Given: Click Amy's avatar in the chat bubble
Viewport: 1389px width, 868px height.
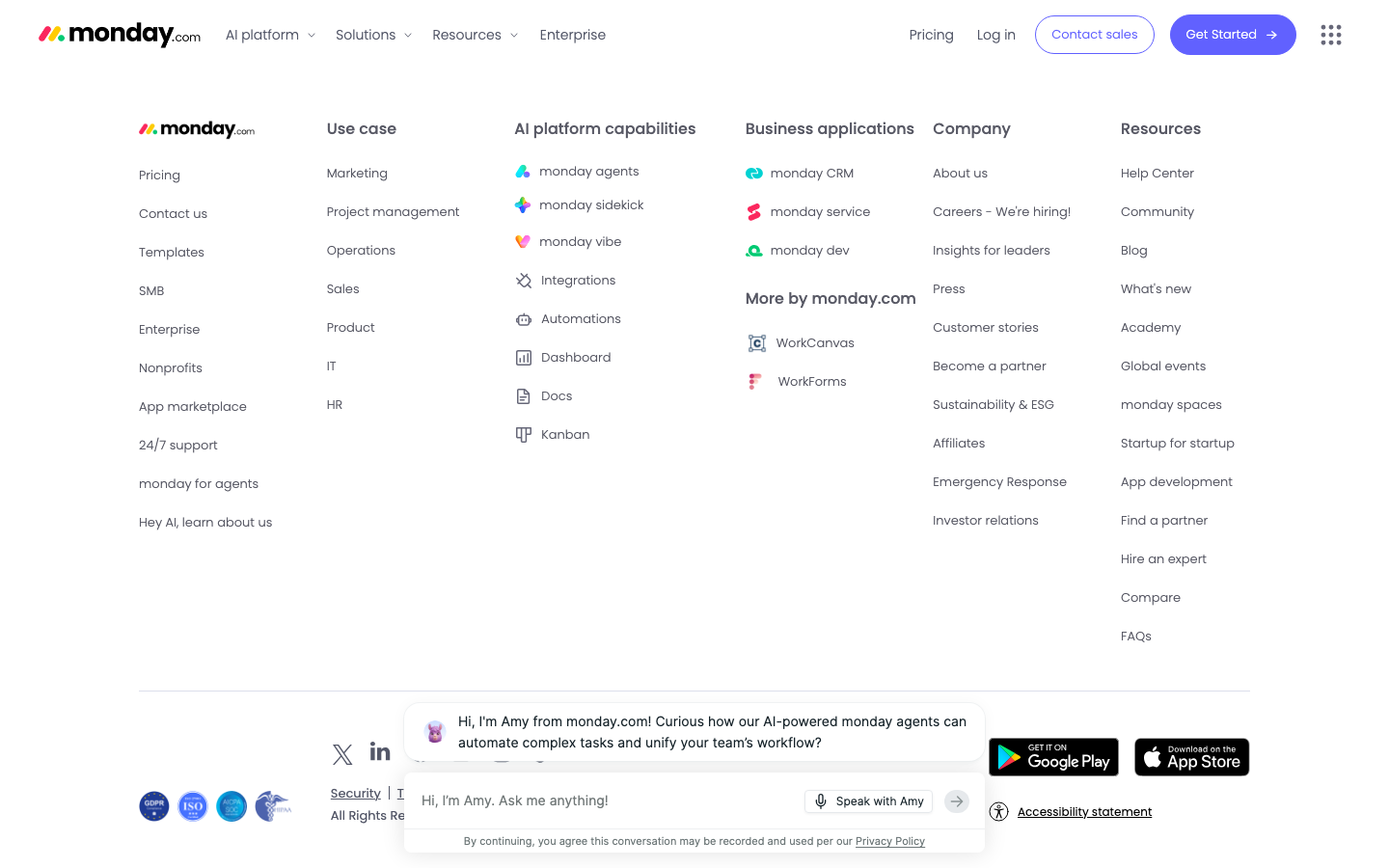Looking at the screenshot, I should [435, 732].
